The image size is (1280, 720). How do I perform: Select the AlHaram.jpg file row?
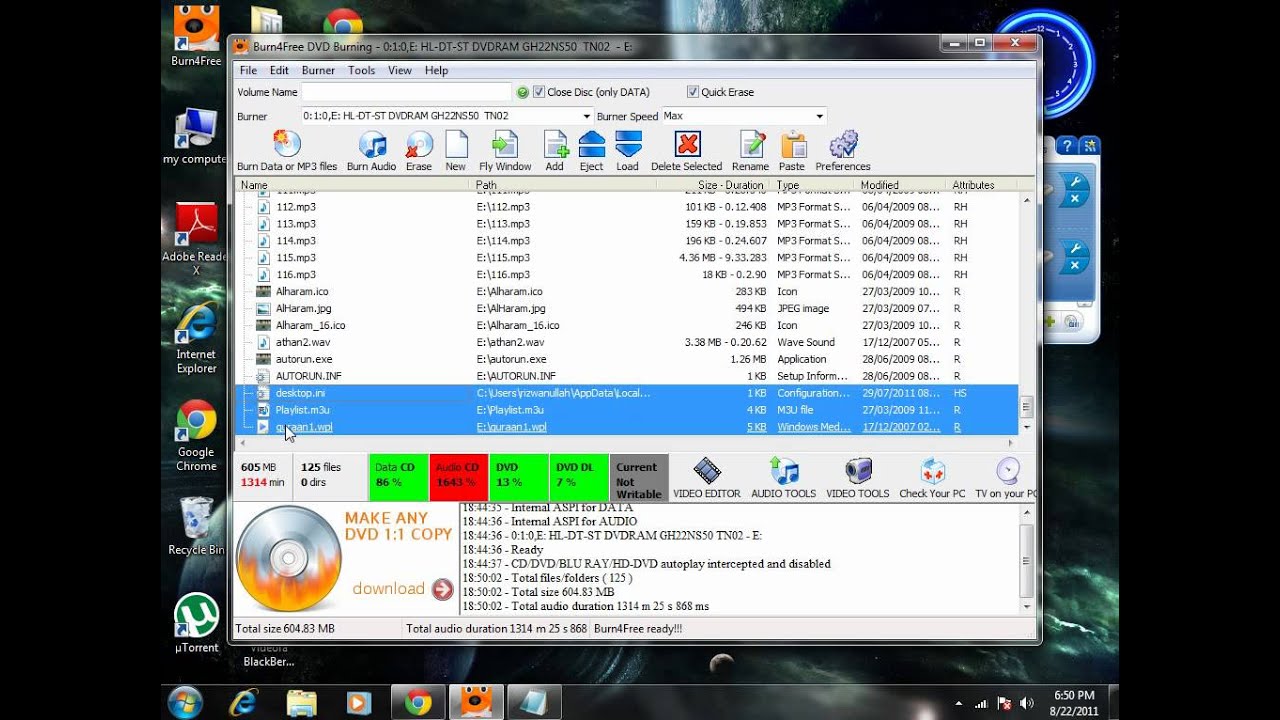point(627,309)
